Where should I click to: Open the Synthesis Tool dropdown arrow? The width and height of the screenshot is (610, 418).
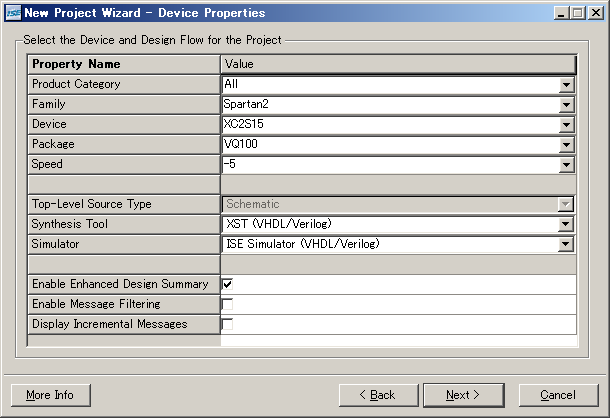(565, 224)
